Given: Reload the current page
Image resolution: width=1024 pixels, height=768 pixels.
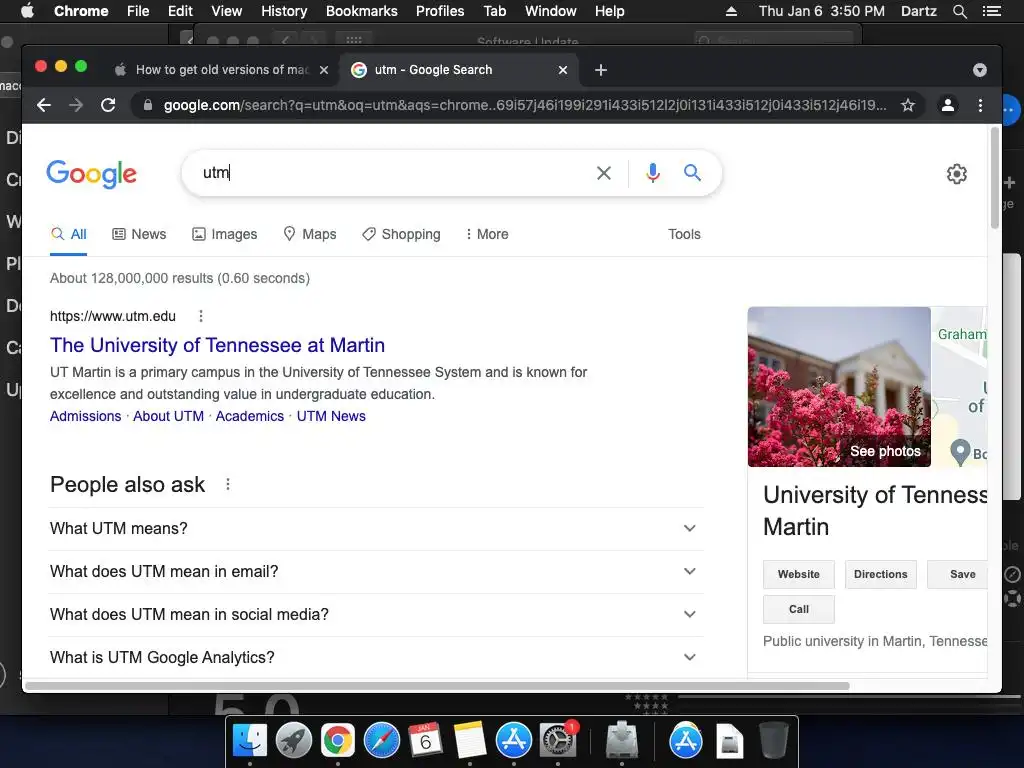Looking at the screenshot, I should (108, 105).
